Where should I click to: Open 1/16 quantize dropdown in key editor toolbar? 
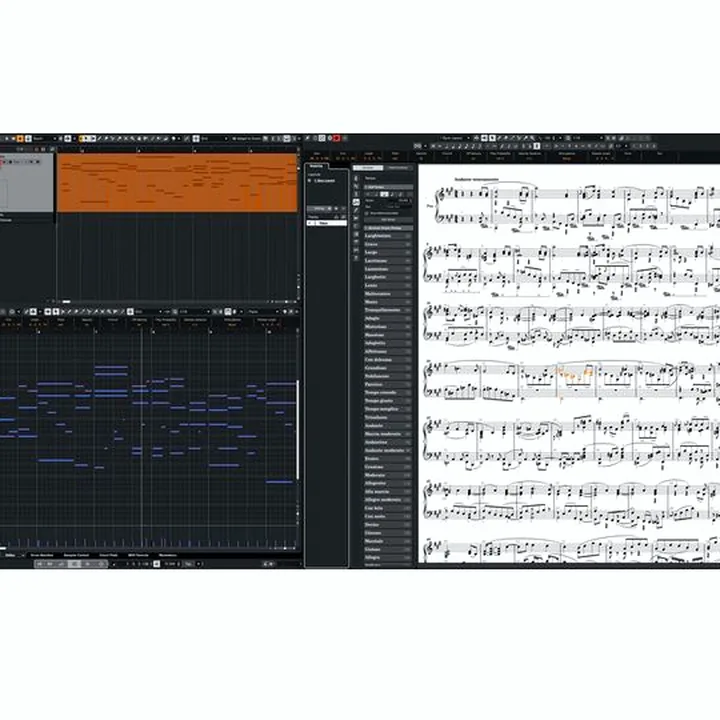click(194, 312)
